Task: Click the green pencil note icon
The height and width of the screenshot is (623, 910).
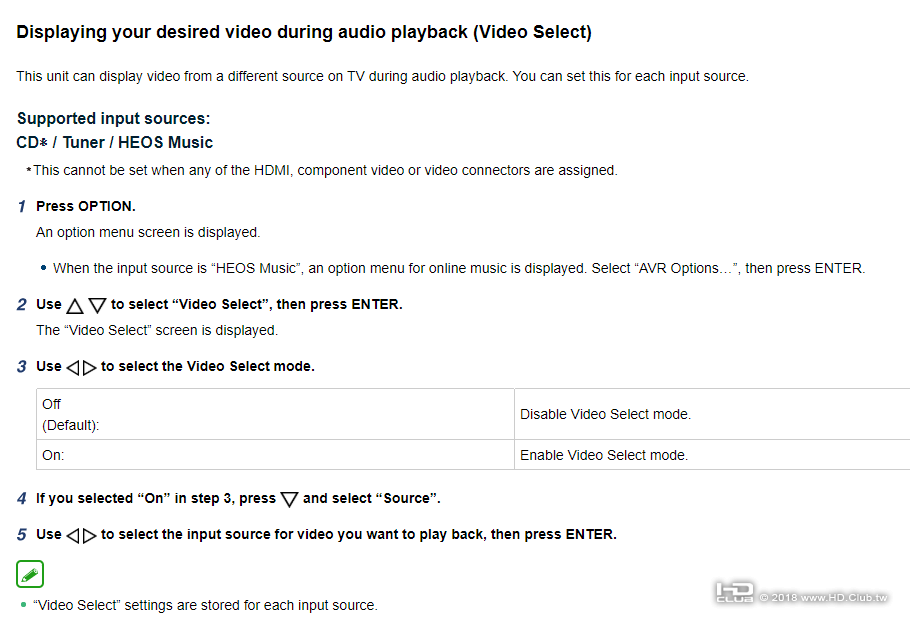Action: point(30,575)
